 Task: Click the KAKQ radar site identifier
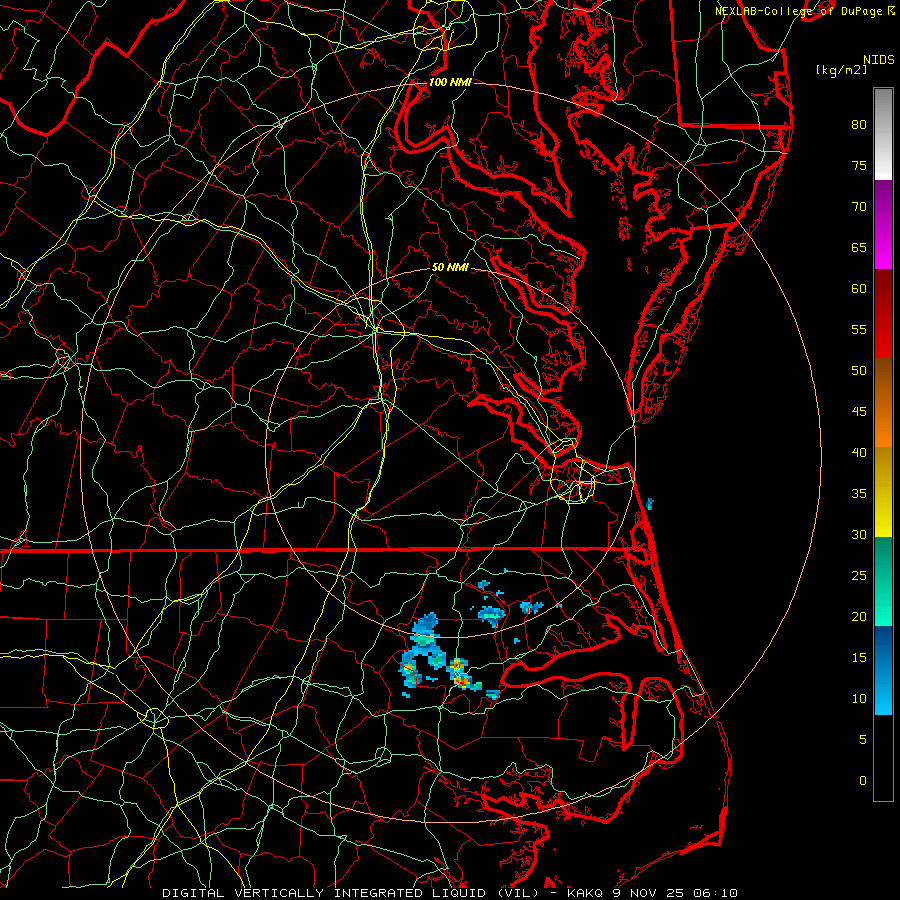point(584,893)
